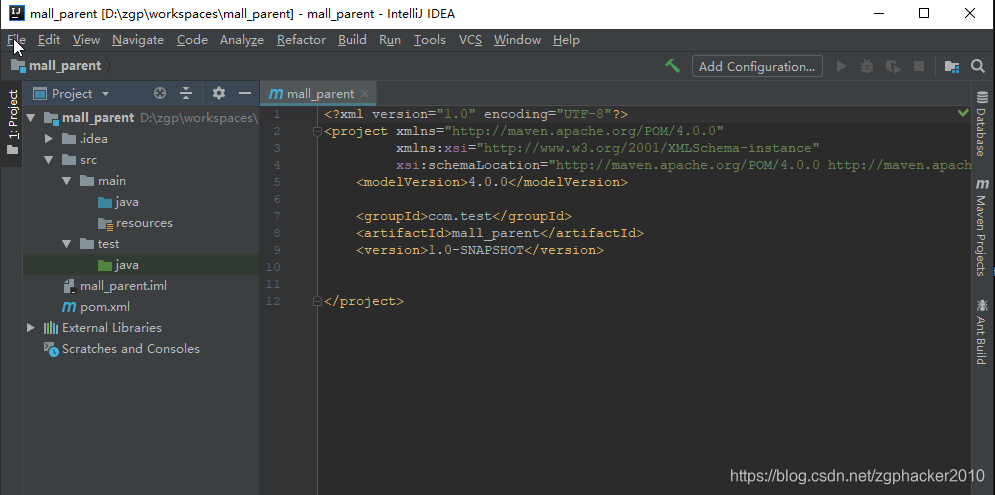Open Project panel settings gear

pyautogui.click(x=219, y=93)
